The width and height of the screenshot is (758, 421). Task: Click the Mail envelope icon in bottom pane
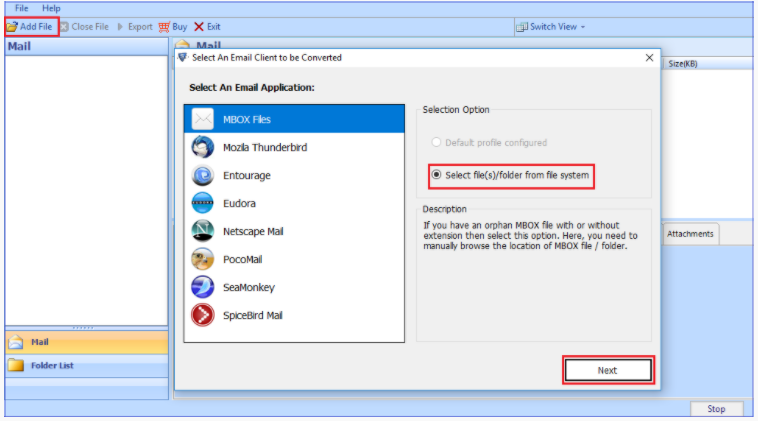click(15, 342)
